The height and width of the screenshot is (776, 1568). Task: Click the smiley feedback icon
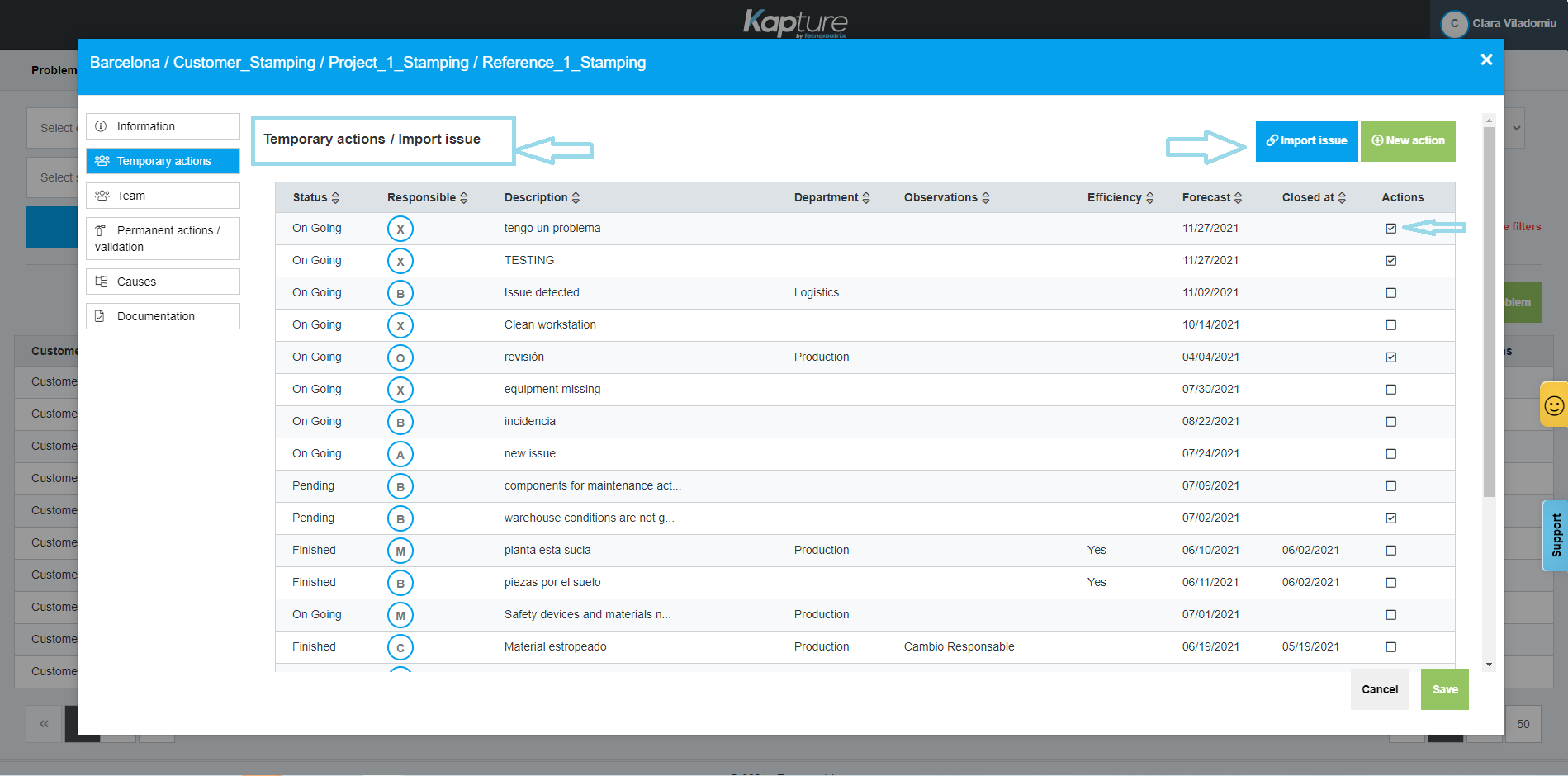[x=1554, y=405]
